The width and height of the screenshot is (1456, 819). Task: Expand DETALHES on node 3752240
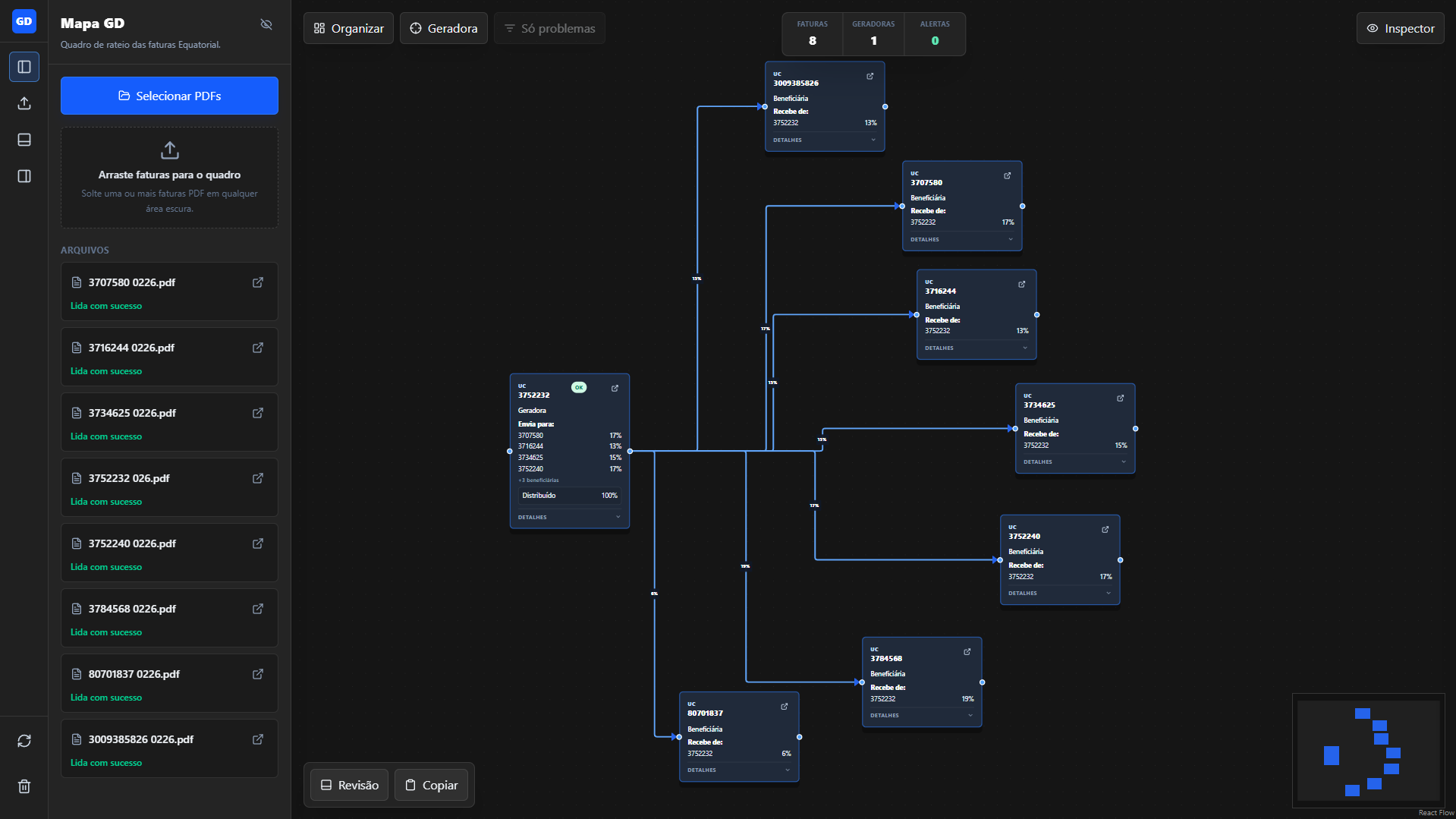tap(1060, 593)
